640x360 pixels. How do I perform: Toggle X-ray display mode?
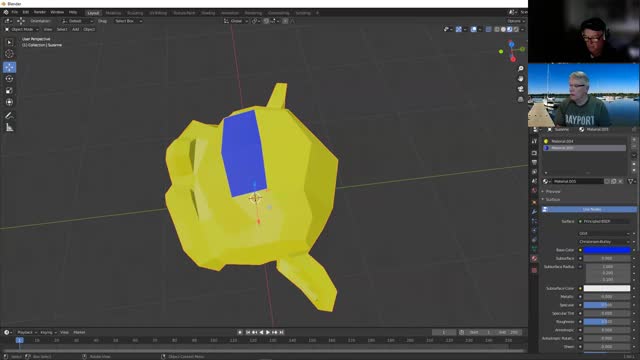pos(489,29)
